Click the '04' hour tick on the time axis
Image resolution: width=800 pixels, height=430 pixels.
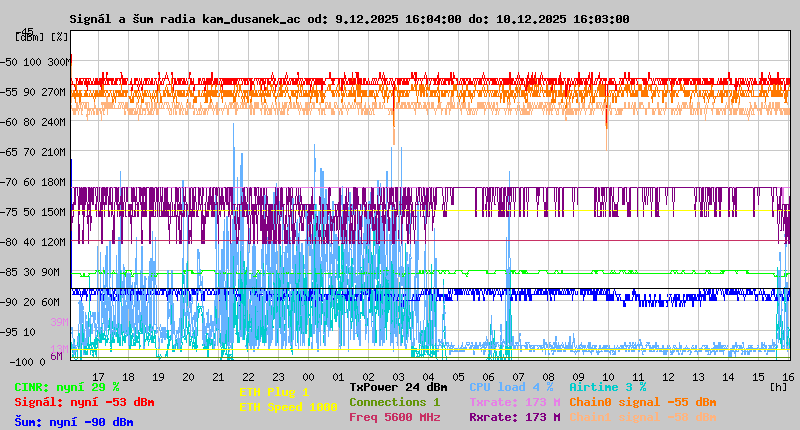coord(428,377)
